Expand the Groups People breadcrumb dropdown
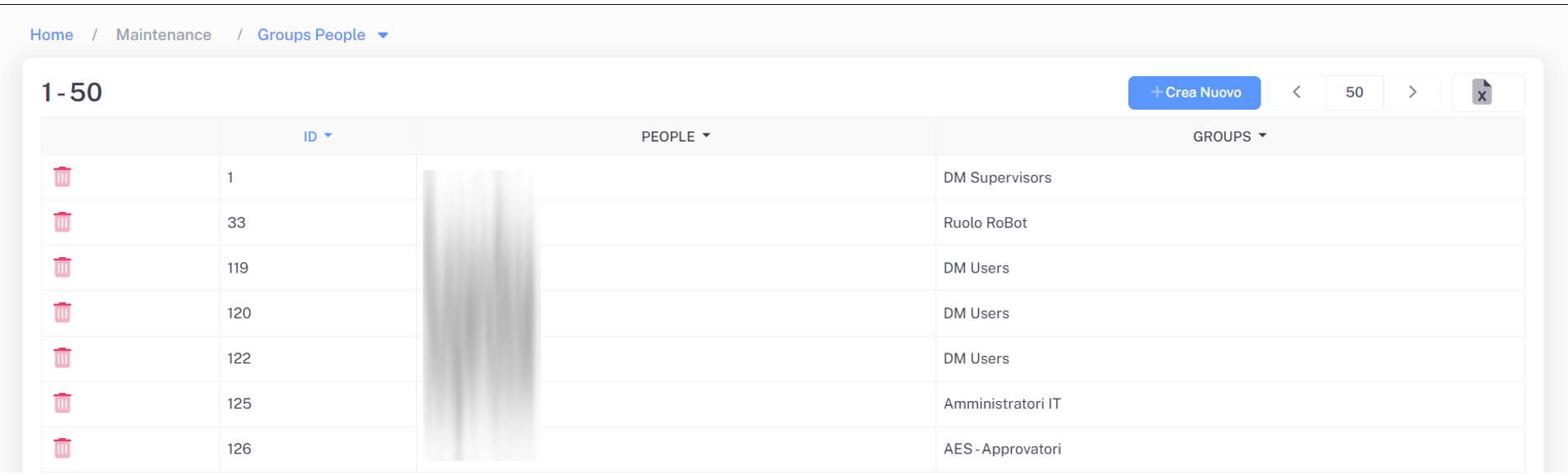Image resolution: width=1568 pixels, height=474 pixels. [383, 35]
